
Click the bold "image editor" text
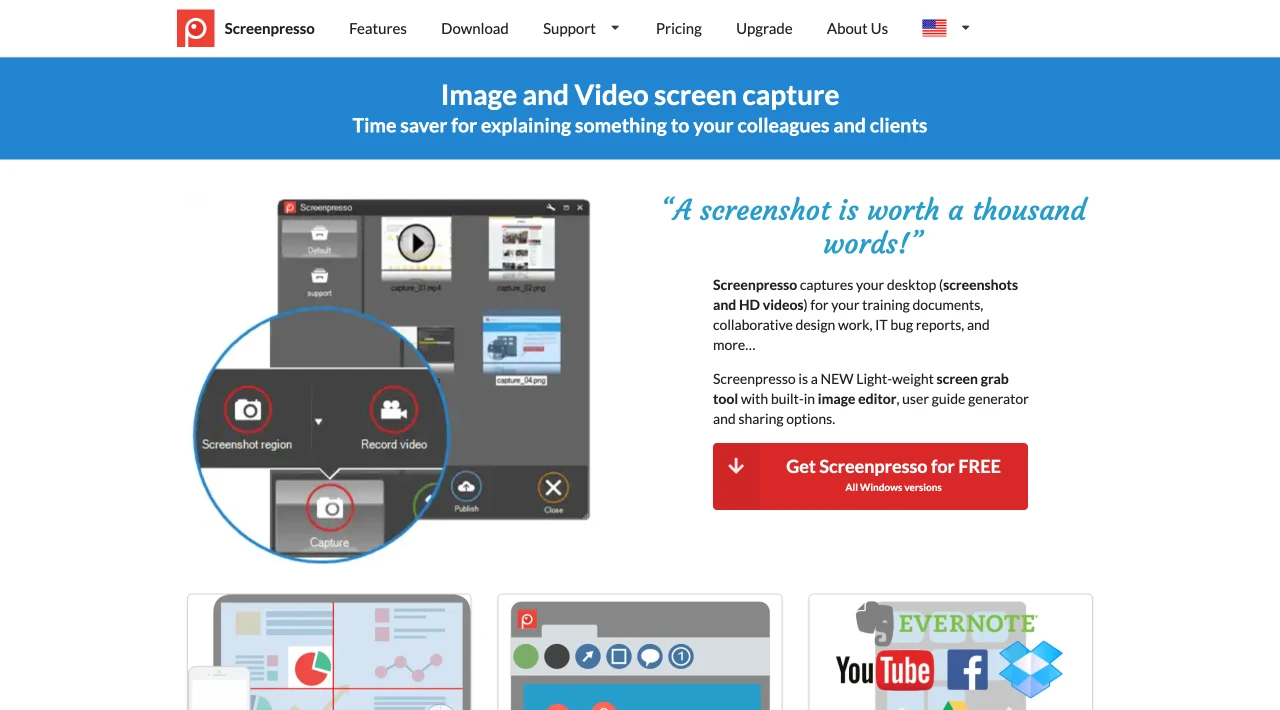(857, 399)
